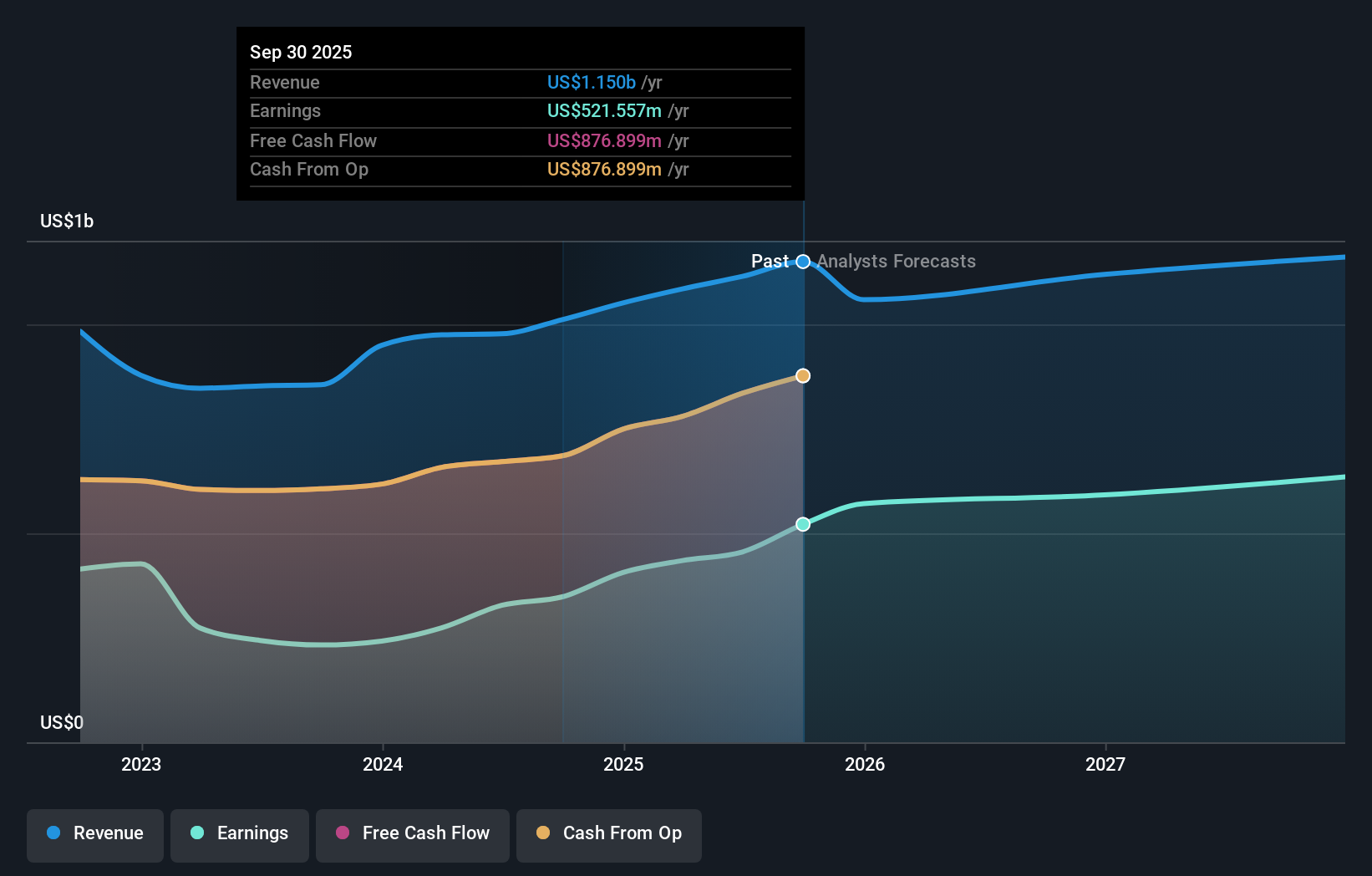Click the pink Free Cash Flow legend dot
Image resolution: width=1372 pixels, height=876 pixels.
pyautogui.click(x=342, y=833)
